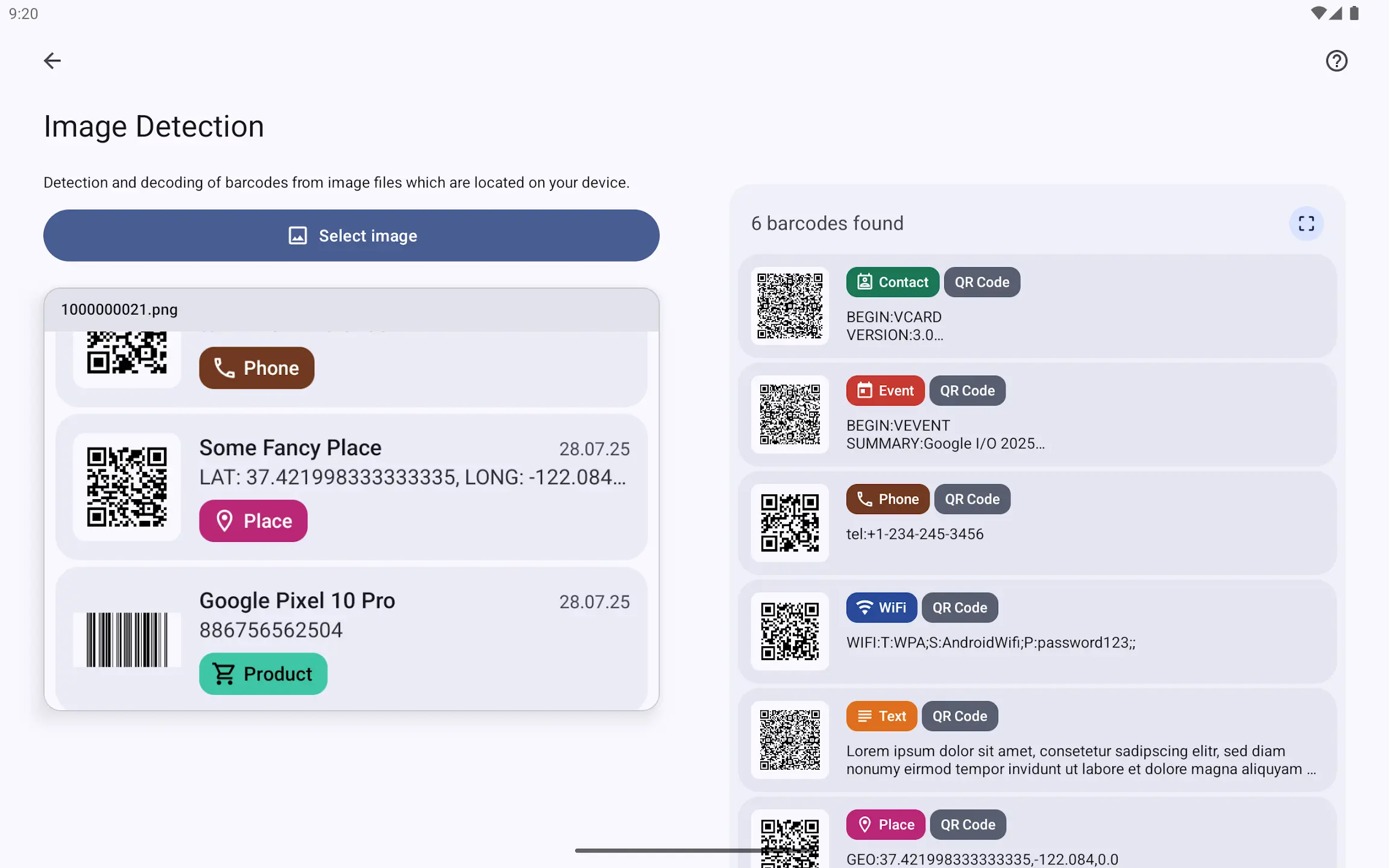Click the battery status bar icon

pos(1354,13)
